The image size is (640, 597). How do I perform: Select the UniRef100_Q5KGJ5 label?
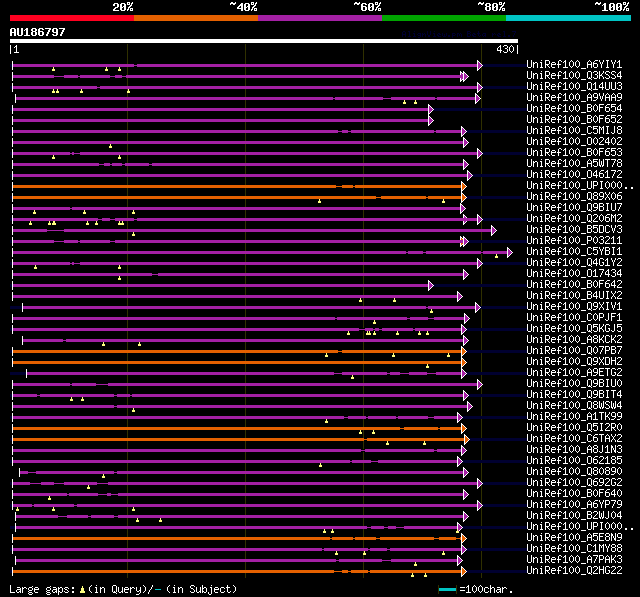tap(574, 329)
